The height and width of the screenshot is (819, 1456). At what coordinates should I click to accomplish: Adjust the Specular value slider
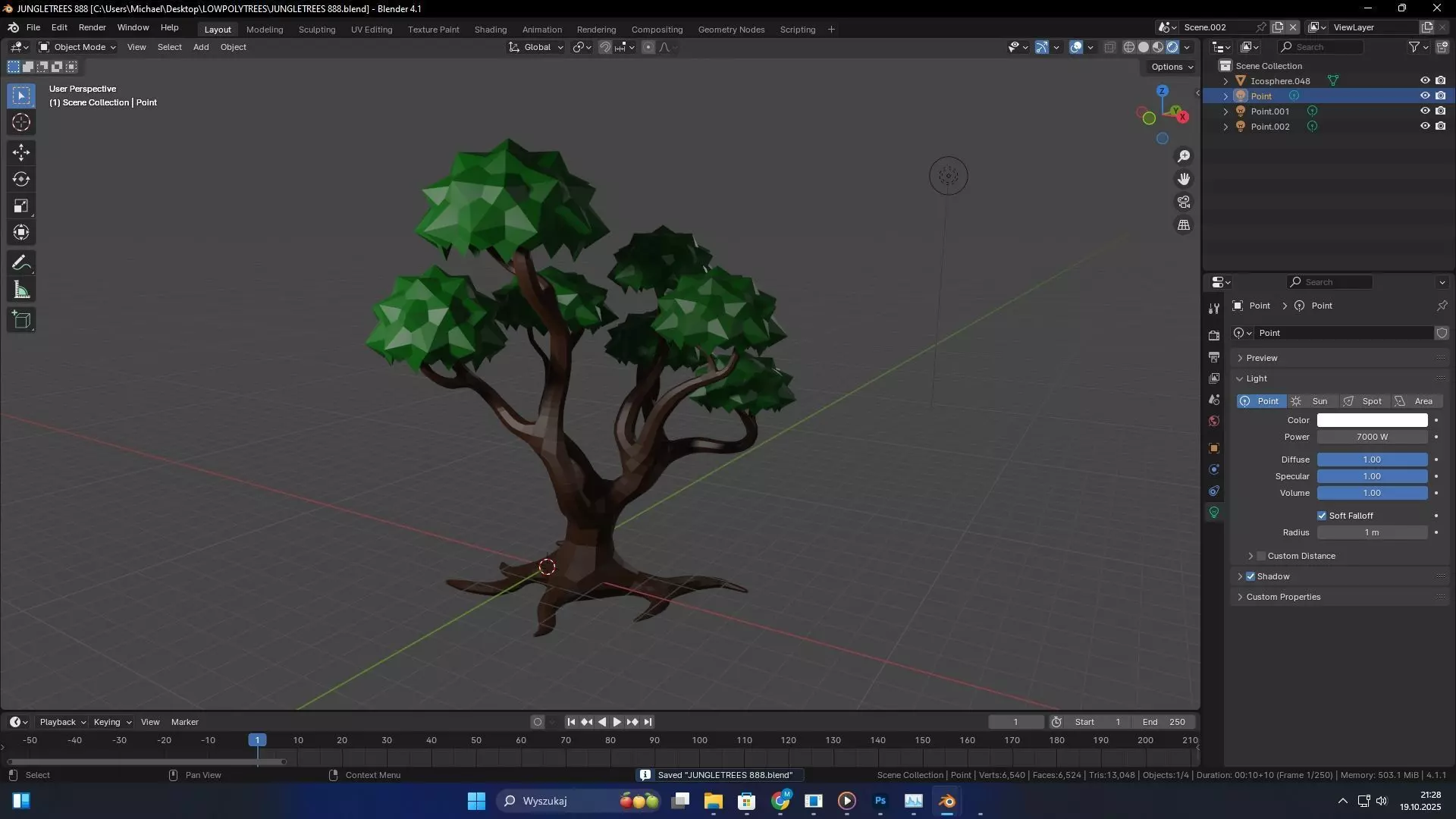[x=1372, y=476]
